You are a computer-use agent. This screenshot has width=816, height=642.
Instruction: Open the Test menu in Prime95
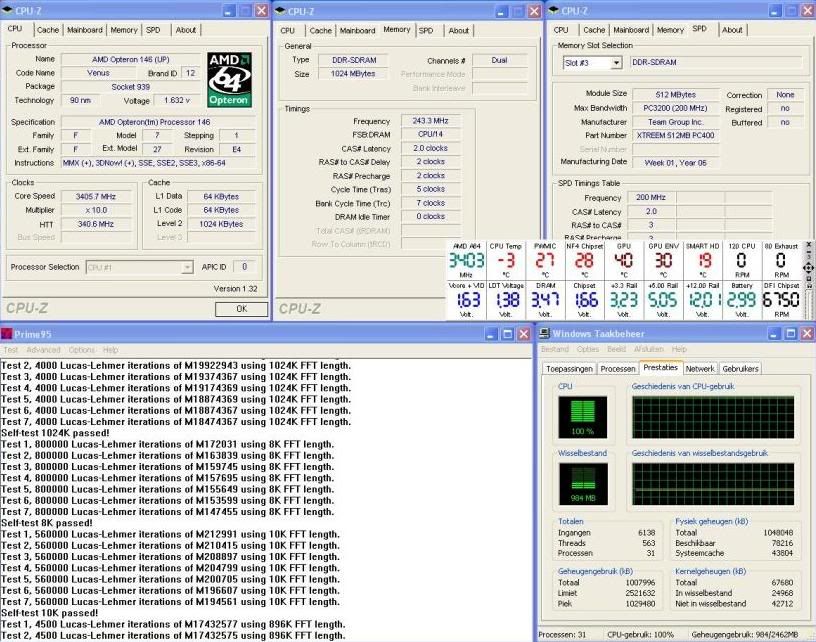(10, 350)
